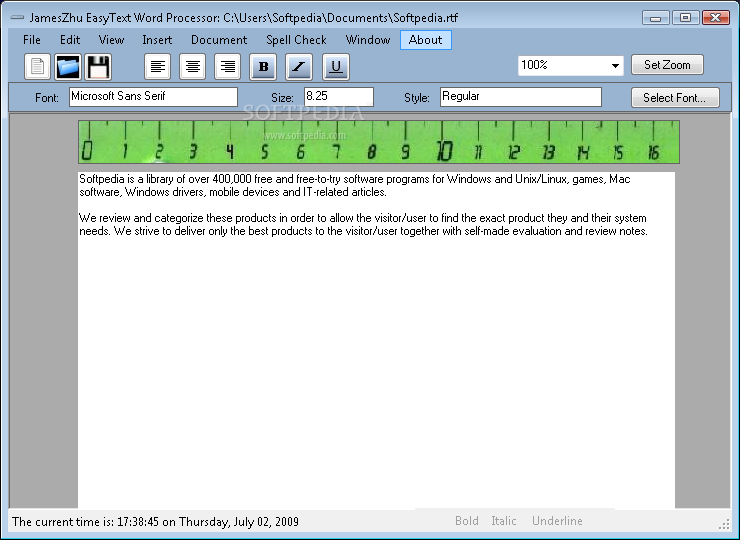Click the Style field showing Regular

point(521,97)
